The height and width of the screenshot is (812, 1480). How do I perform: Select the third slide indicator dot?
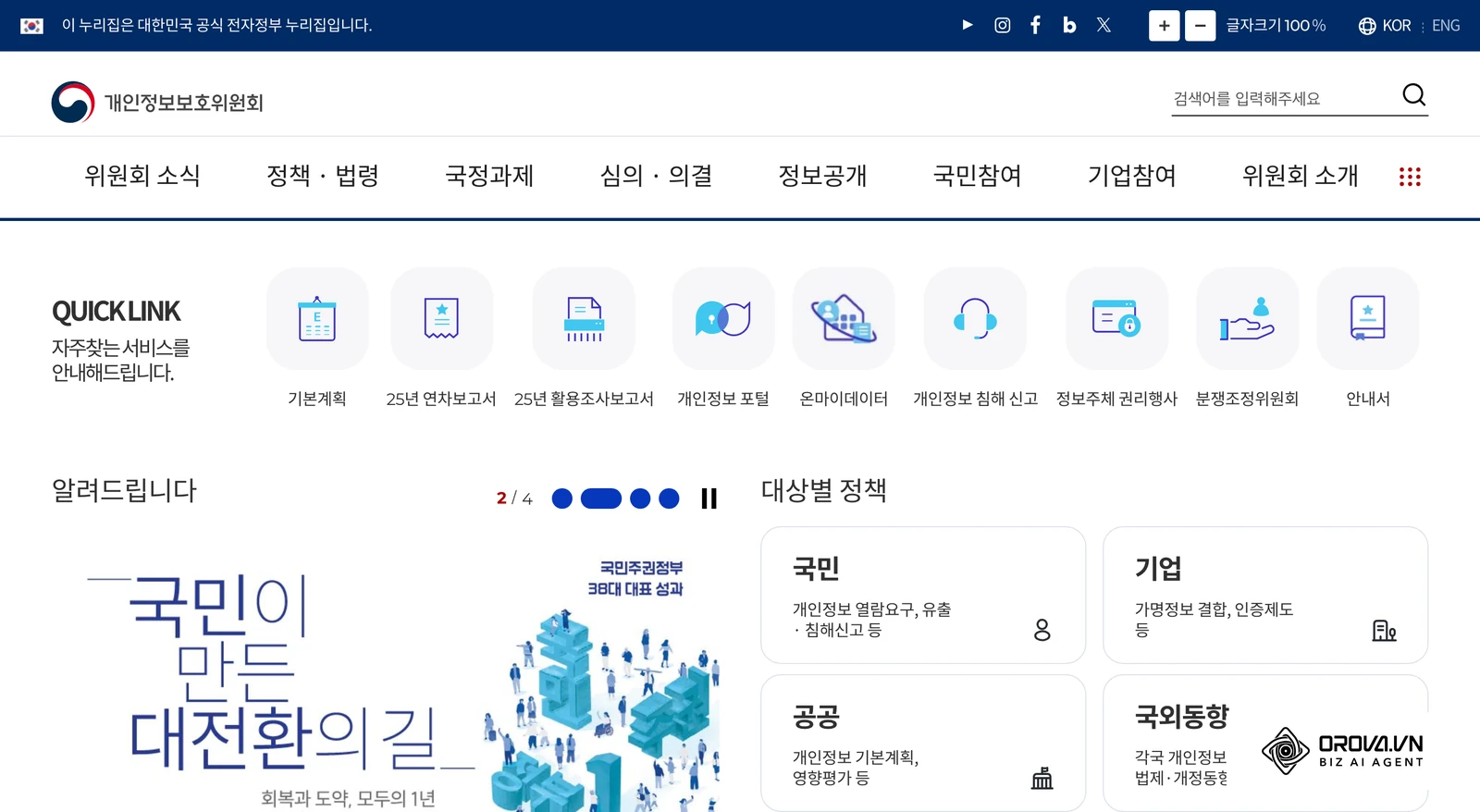pos(640,498)
